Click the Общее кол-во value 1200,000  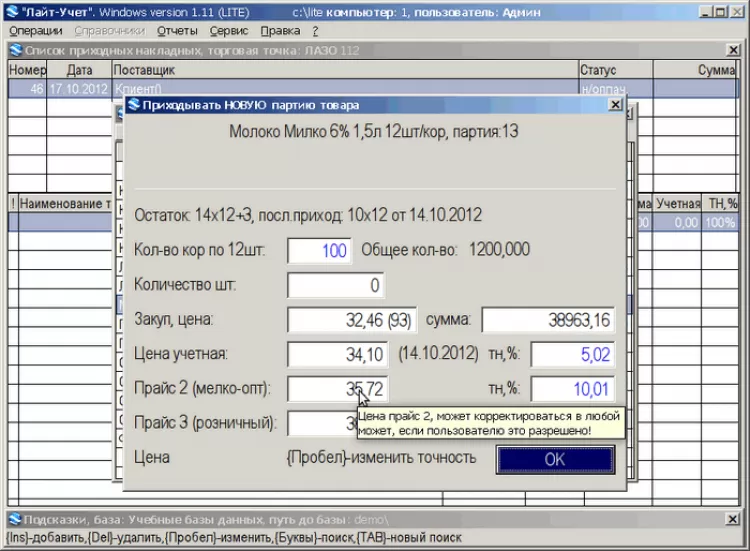click(499, 250)
